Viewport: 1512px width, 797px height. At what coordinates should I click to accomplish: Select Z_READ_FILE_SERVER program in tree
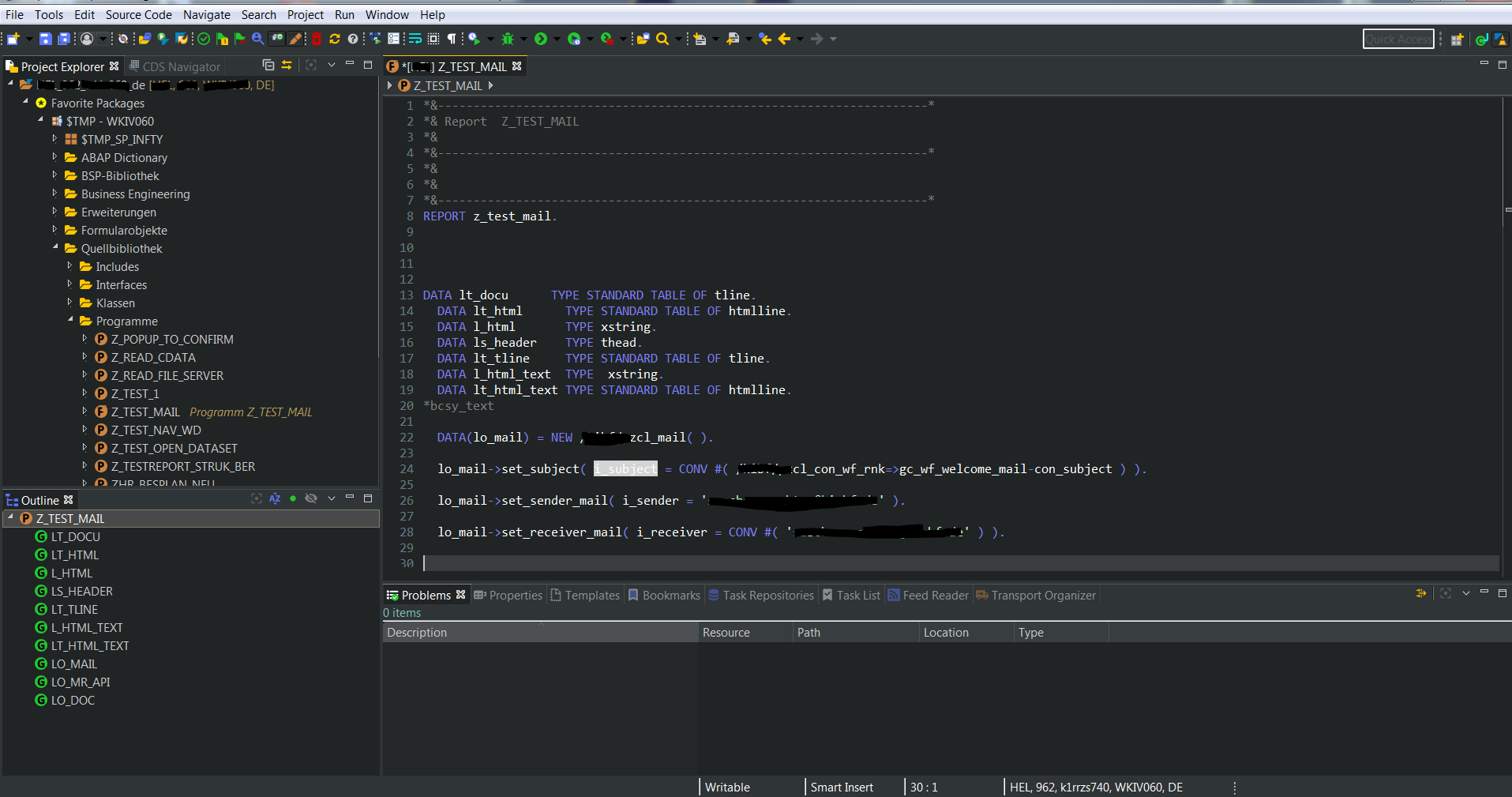coord(167,376)
